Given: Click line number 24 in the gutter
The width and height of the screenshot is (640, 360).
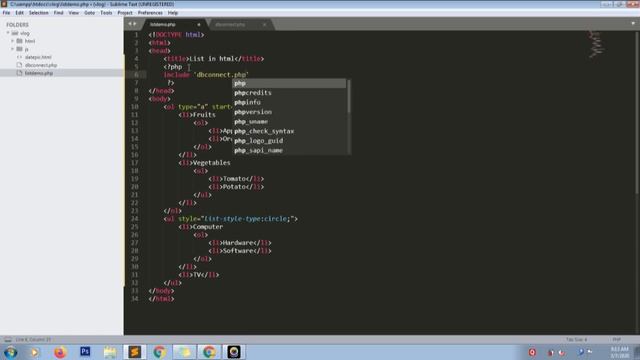Looking at the screenshot, I should tap(135, 219).
